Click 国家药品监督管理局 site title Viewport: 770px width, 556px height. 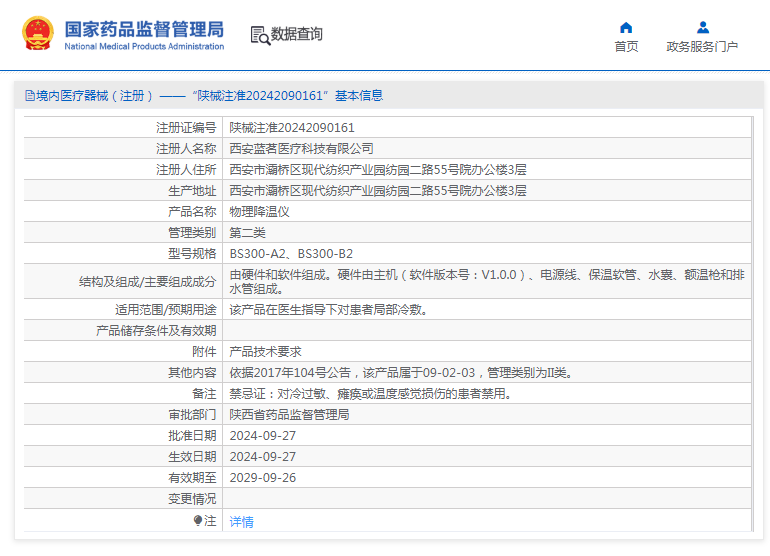144,29
